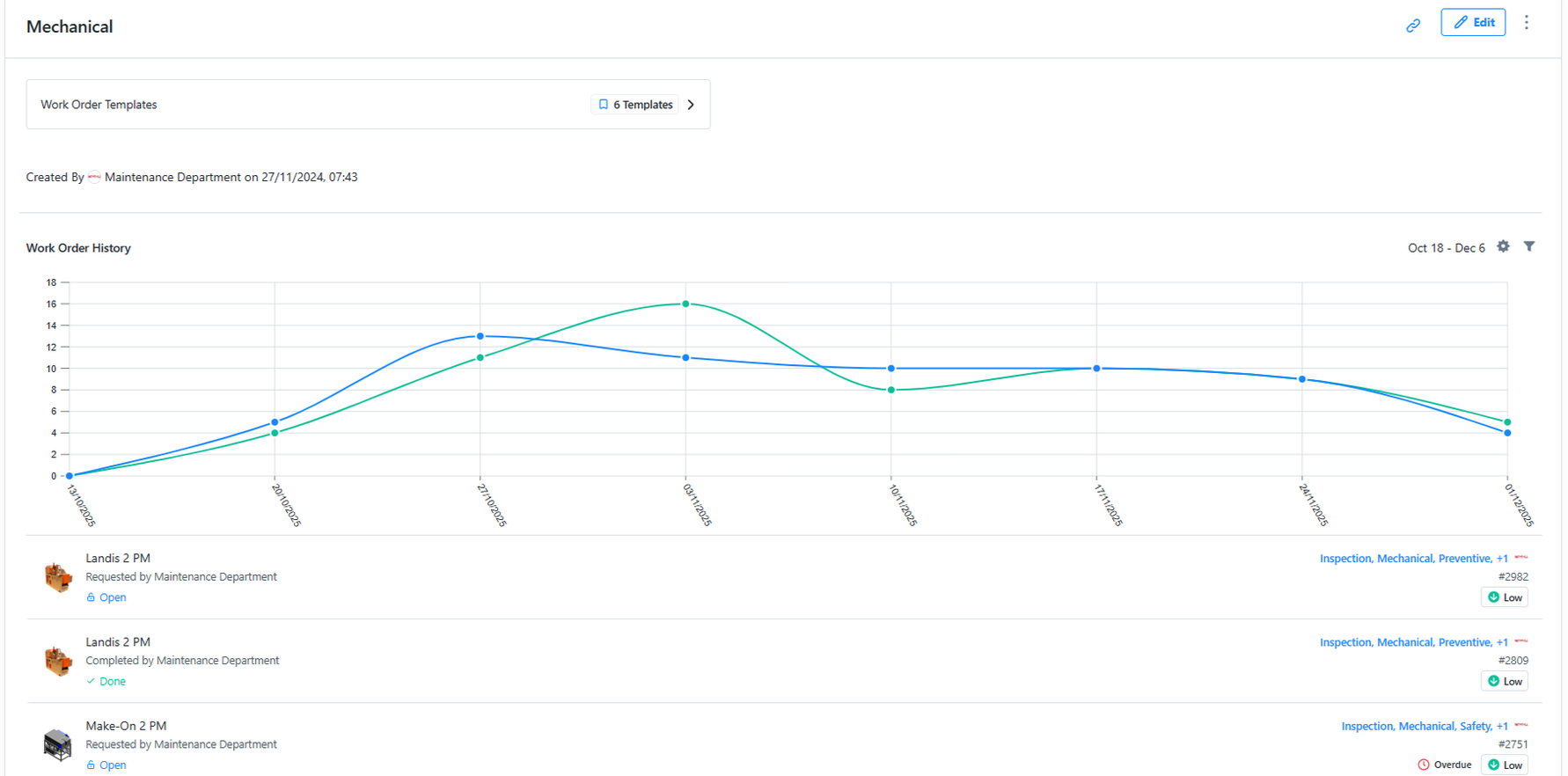This screenshot has height=776, width=1568.
Task: Click Low priority badge on #2982
Action: 1505,597
